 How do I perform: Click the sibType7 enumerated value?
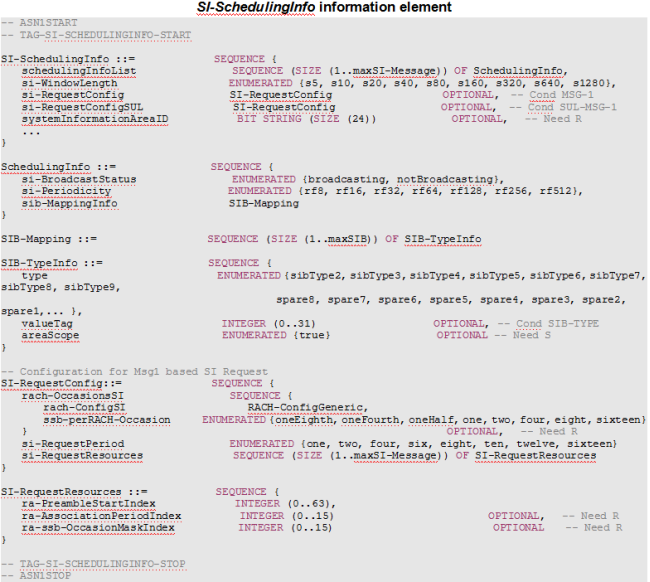[615, 276]
